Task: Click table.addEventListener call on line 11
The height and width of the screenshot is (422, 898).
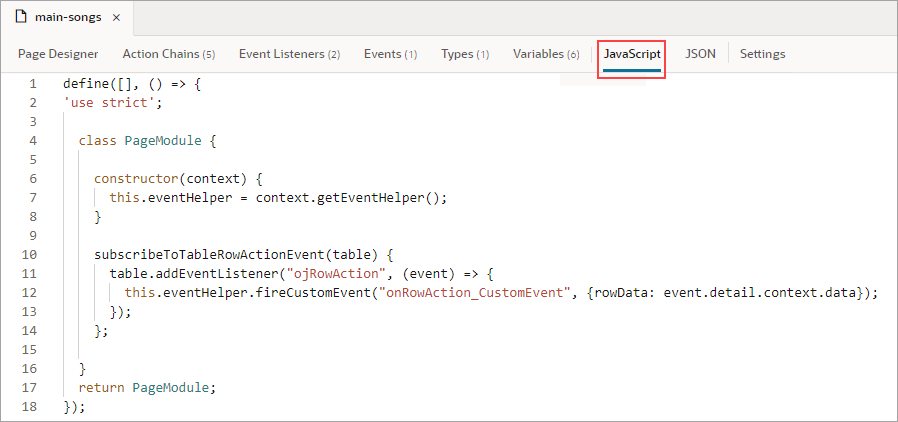Action: (192, 273)
